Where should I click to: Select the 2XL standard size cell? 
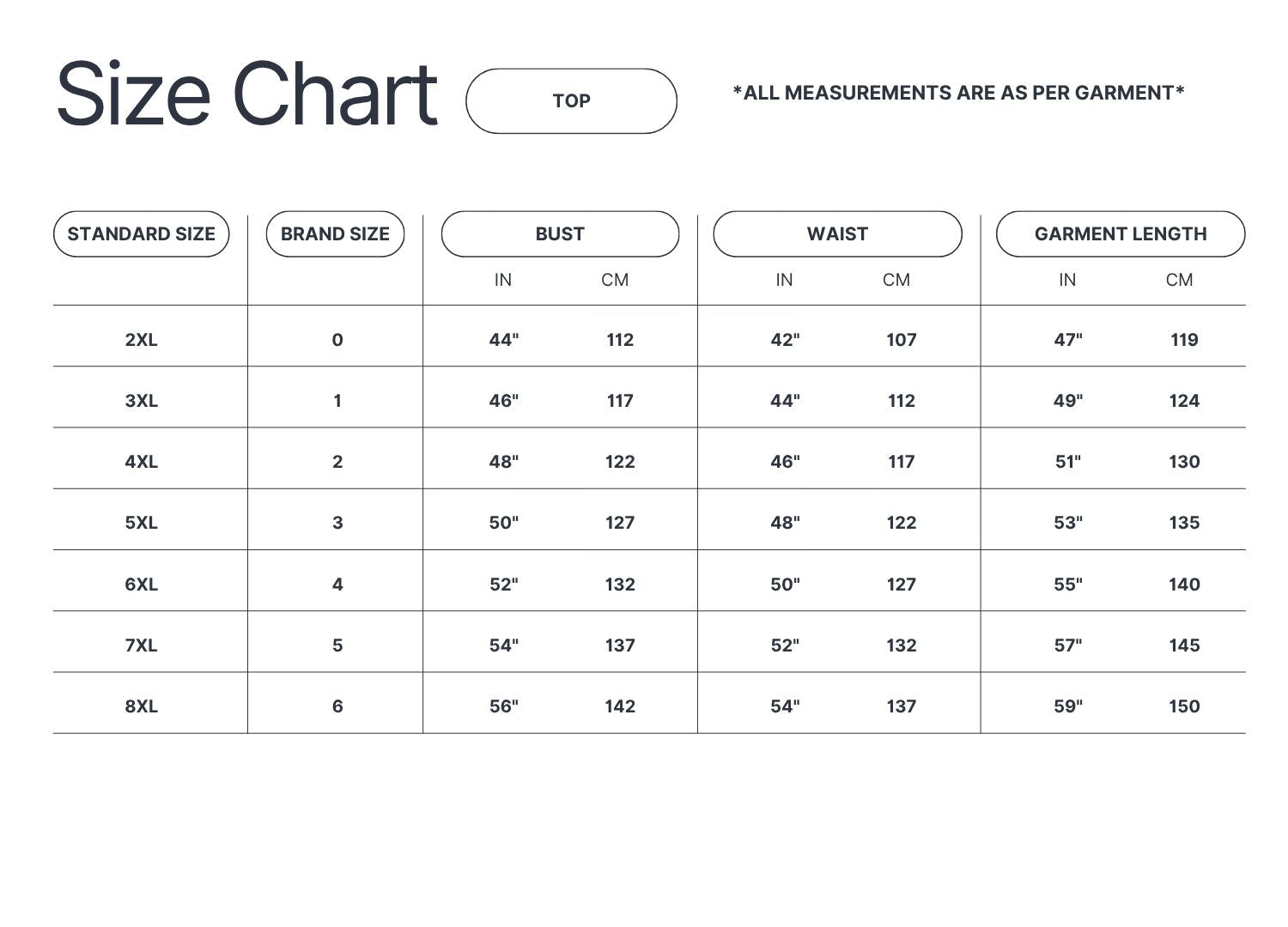pos(142,340)
